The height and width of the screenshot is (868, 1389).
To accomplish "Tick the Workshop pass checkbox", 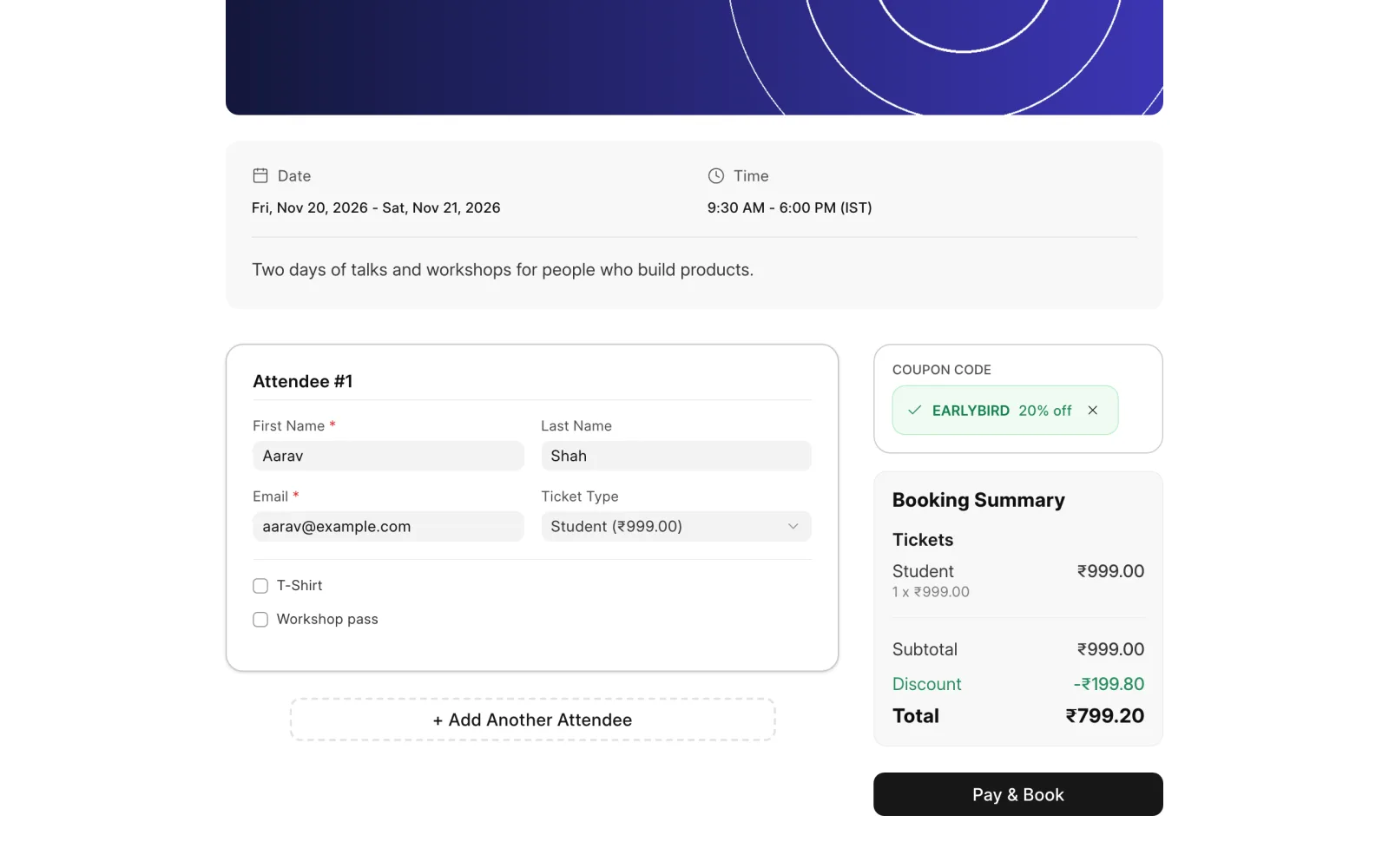I will tap(260, 620).
